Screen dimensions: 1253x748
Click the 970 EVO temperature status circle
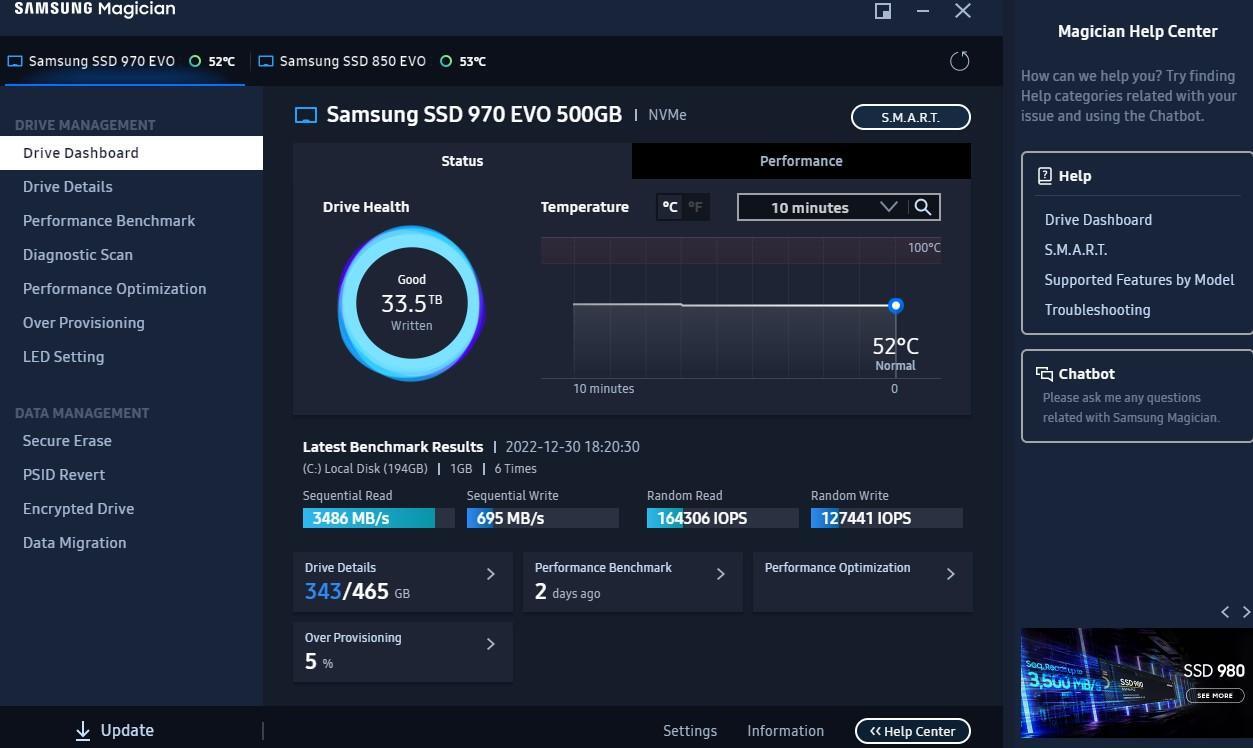click(x=195, y=61)
